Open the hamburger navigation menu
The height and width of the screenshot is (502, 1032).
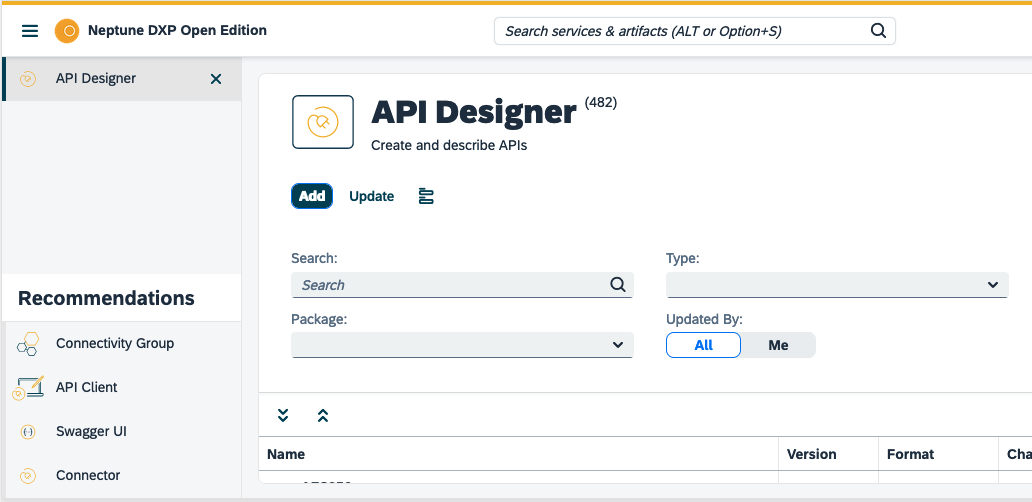pyautogui.click(x=30, y=31)
